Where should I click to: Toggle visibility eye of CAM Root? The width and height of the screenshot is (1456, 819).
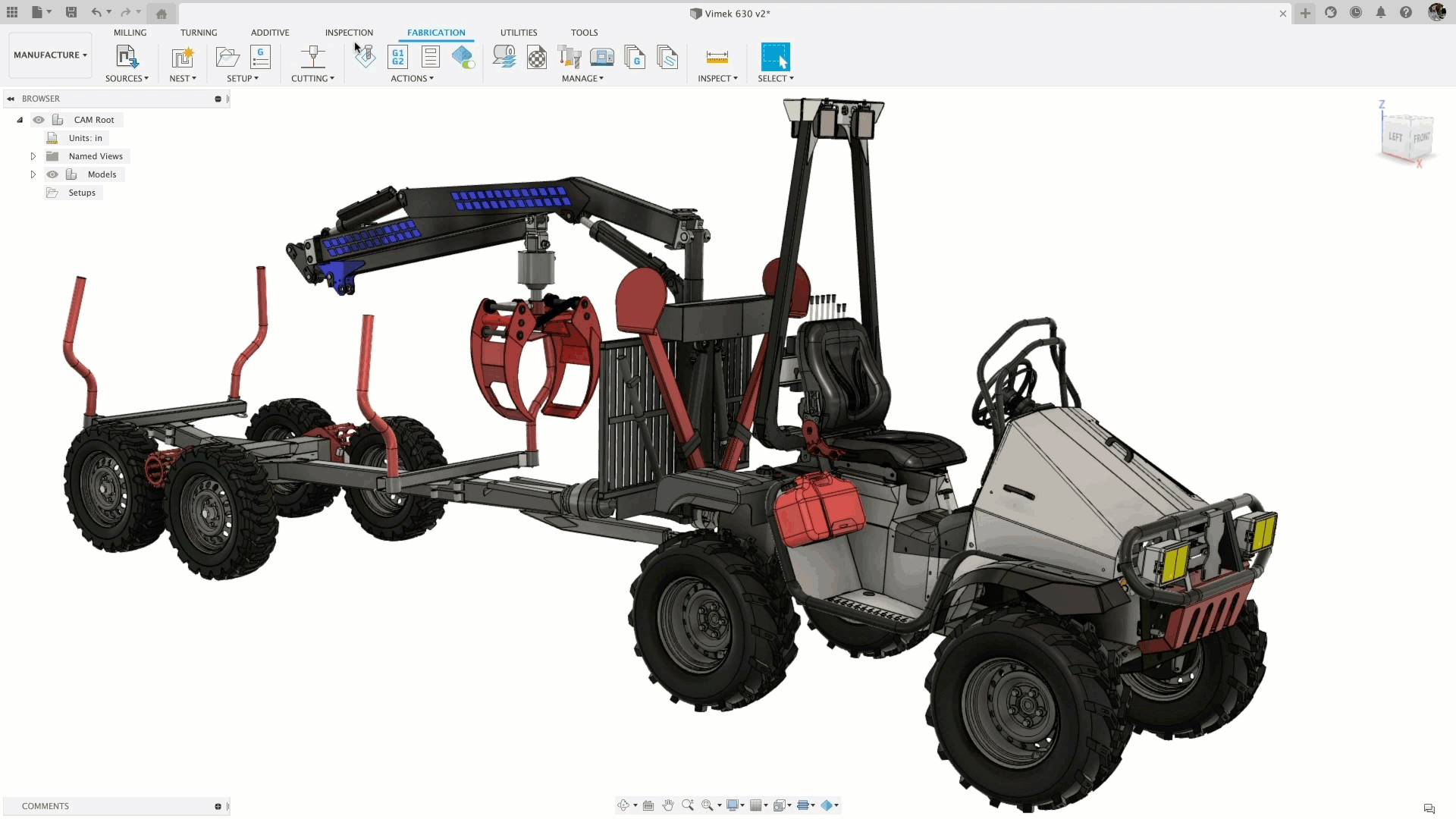(39, 120)
